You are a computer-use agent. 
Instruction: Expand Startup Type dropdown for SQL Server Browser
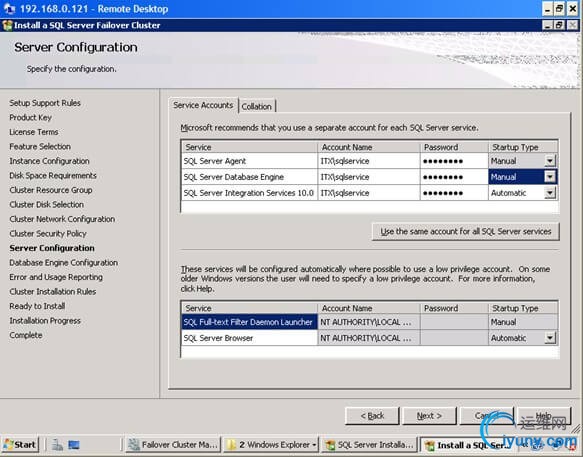coord(550,338)
